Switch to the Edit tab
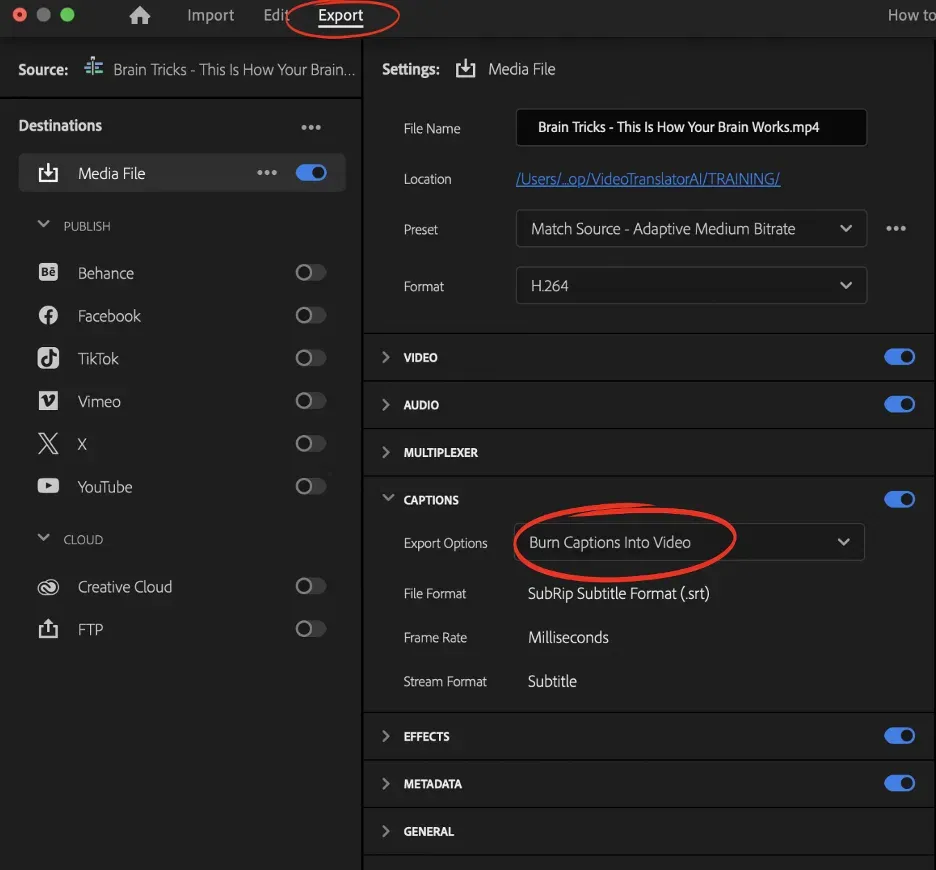 [276, 15]
